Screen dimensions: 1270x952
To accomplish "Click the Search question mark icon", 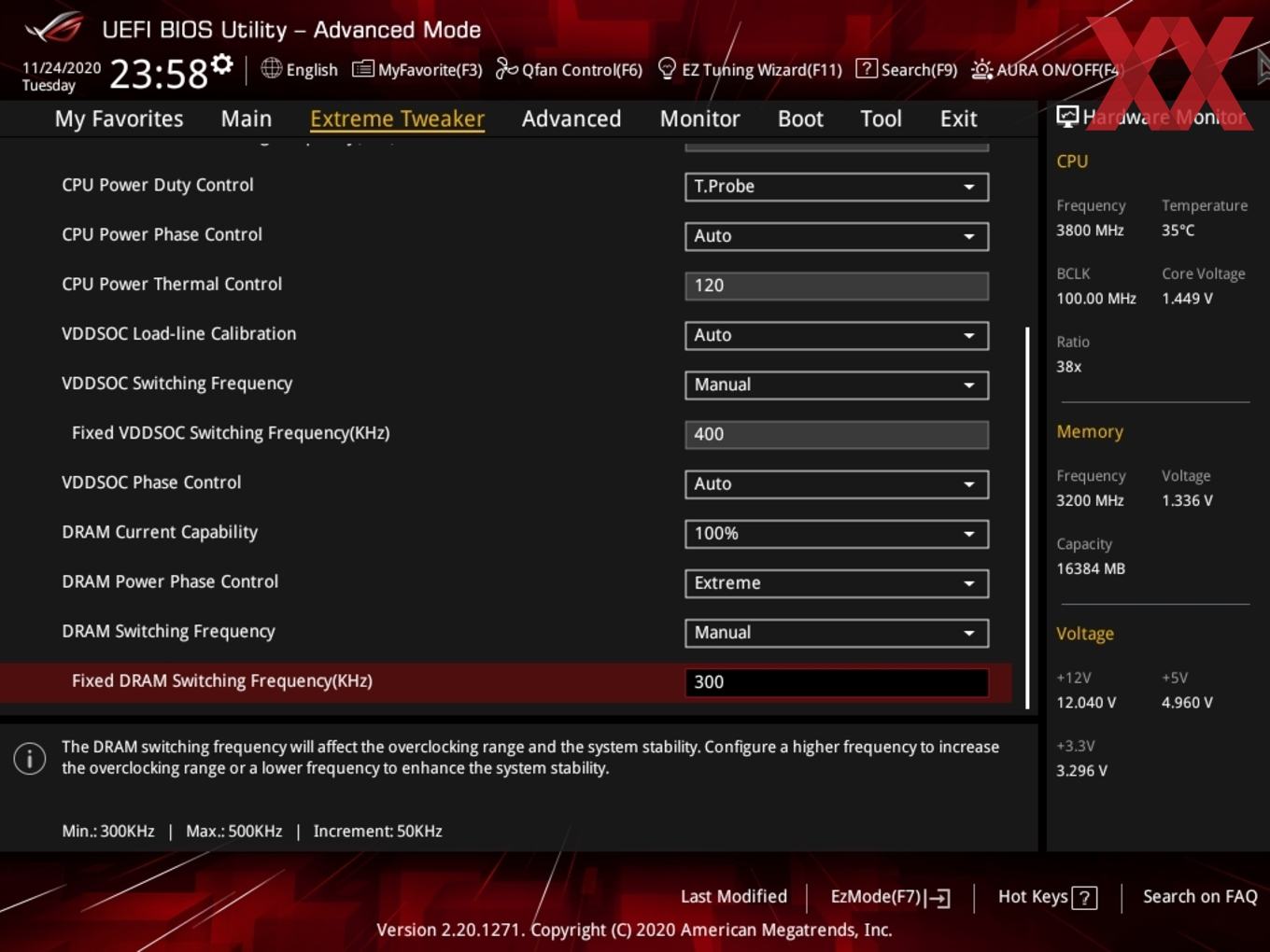I will tap(866, 68).
